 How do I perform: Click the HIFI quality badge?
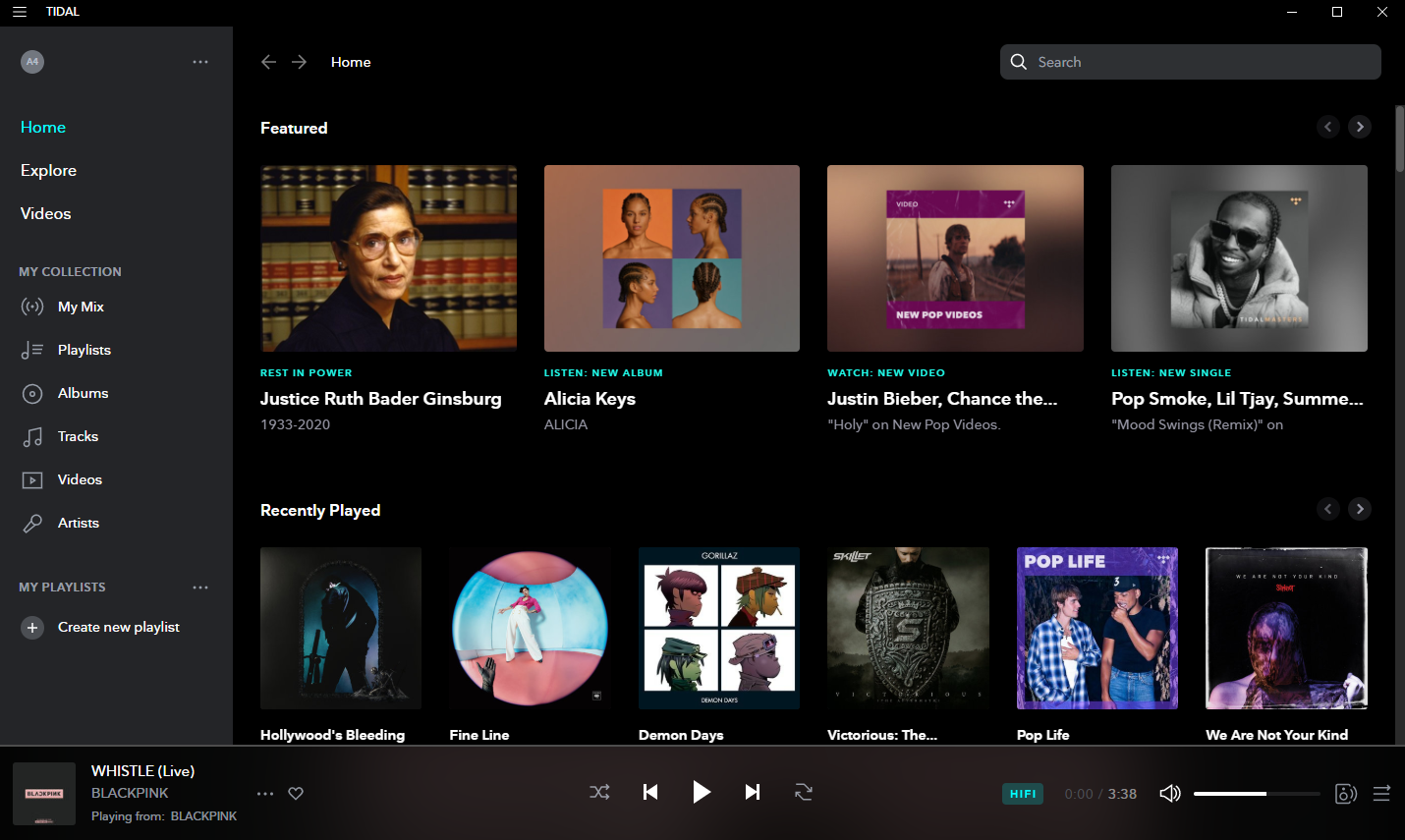point(1023,794)
